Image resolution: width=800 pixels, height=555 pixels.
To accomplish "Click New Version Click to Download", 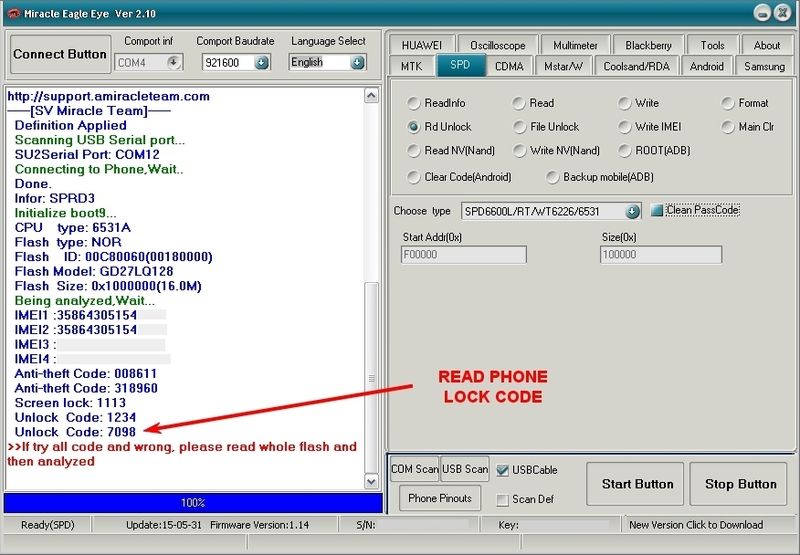I will click(696, 524).
